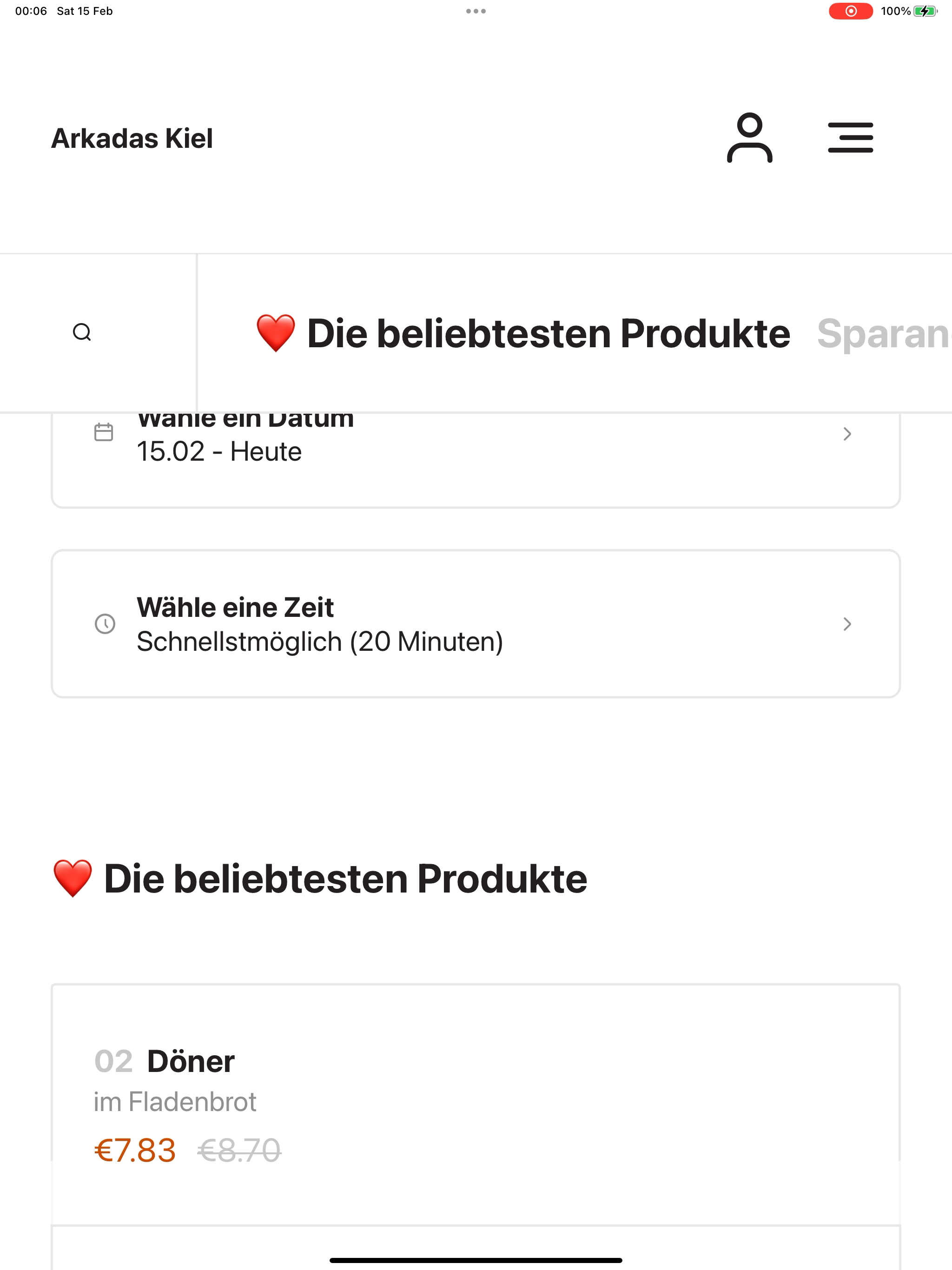
Task: Expand the time picker chevron
Action: coord(847,624)
